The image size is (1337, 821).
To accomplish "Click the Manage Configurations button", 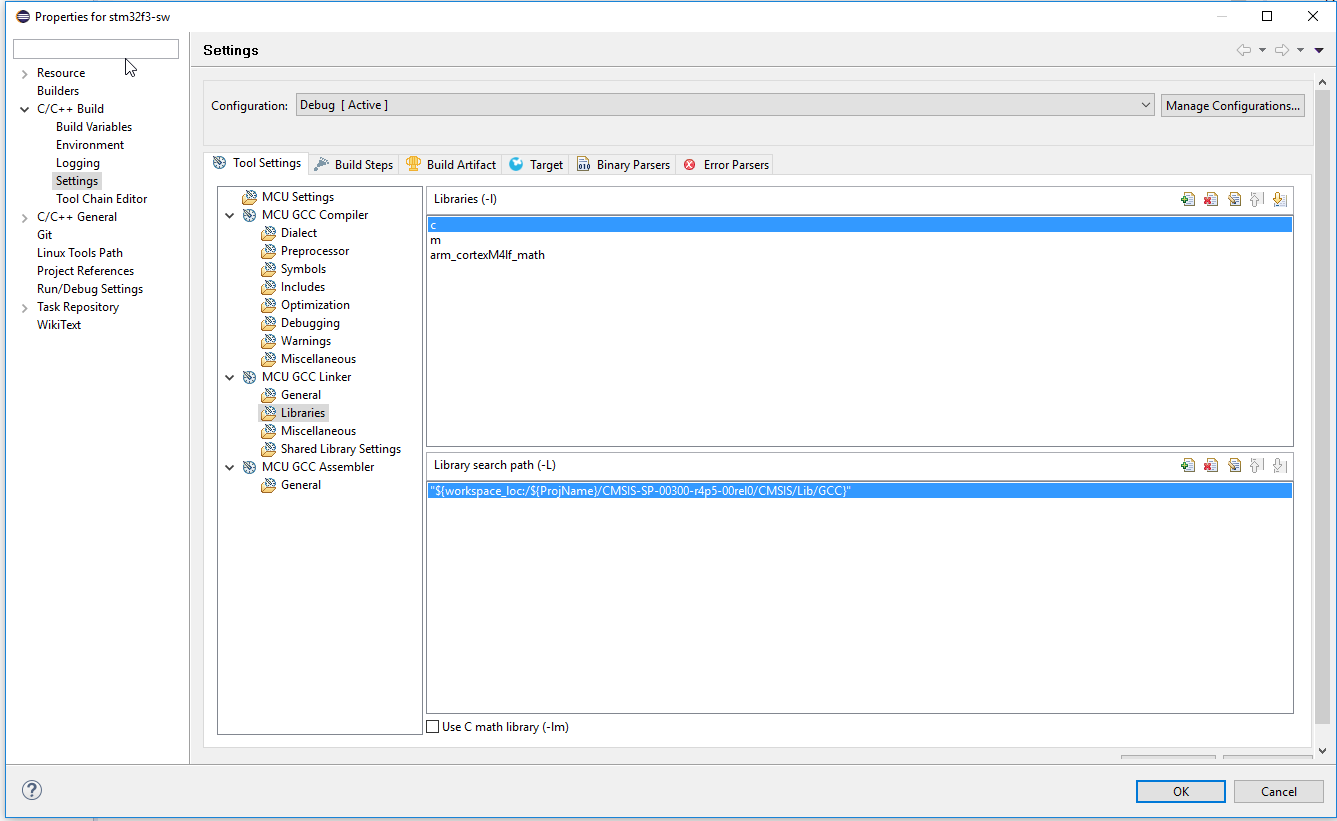I will [x=1232, y=105].
